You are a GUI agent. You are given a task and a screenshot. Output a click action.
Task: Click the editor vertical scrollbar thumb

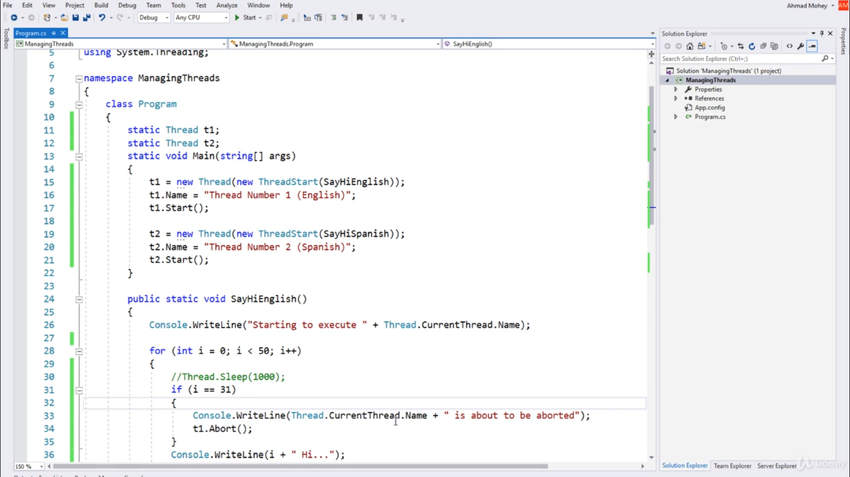coord(651,156)
